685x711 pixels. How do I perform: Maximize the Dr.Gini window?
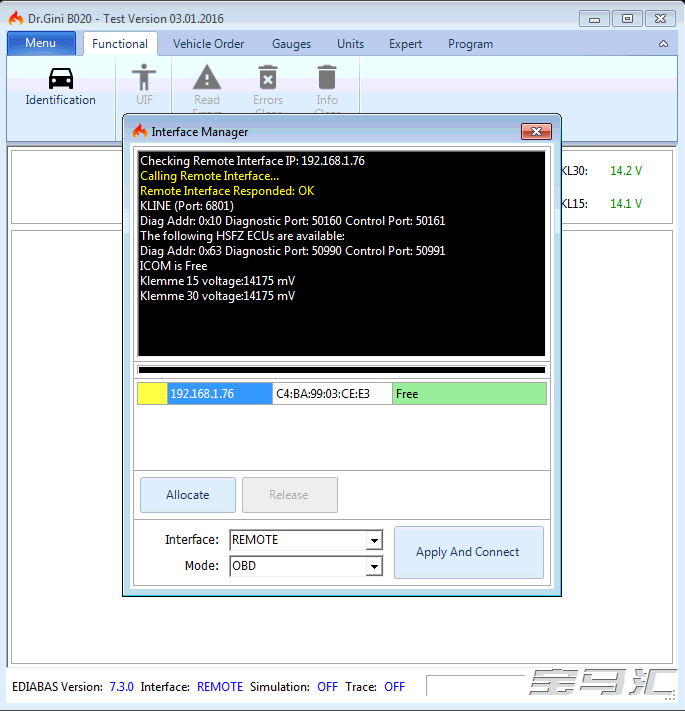coord(627,19)
